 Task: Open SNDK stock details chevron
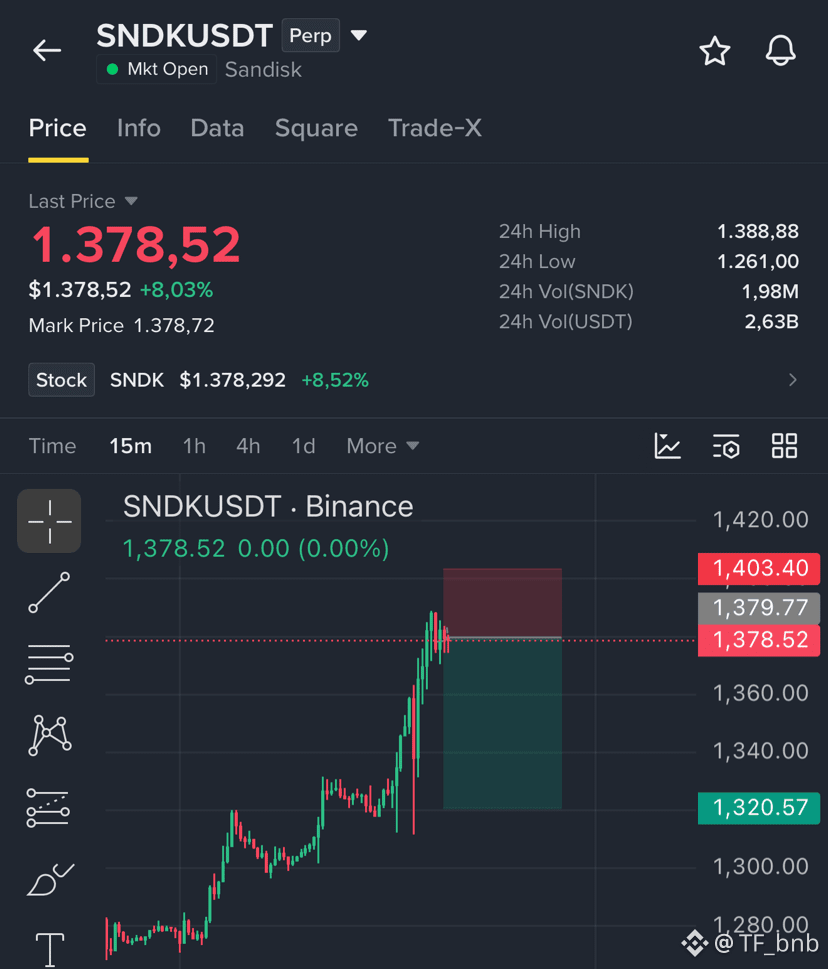793,379
